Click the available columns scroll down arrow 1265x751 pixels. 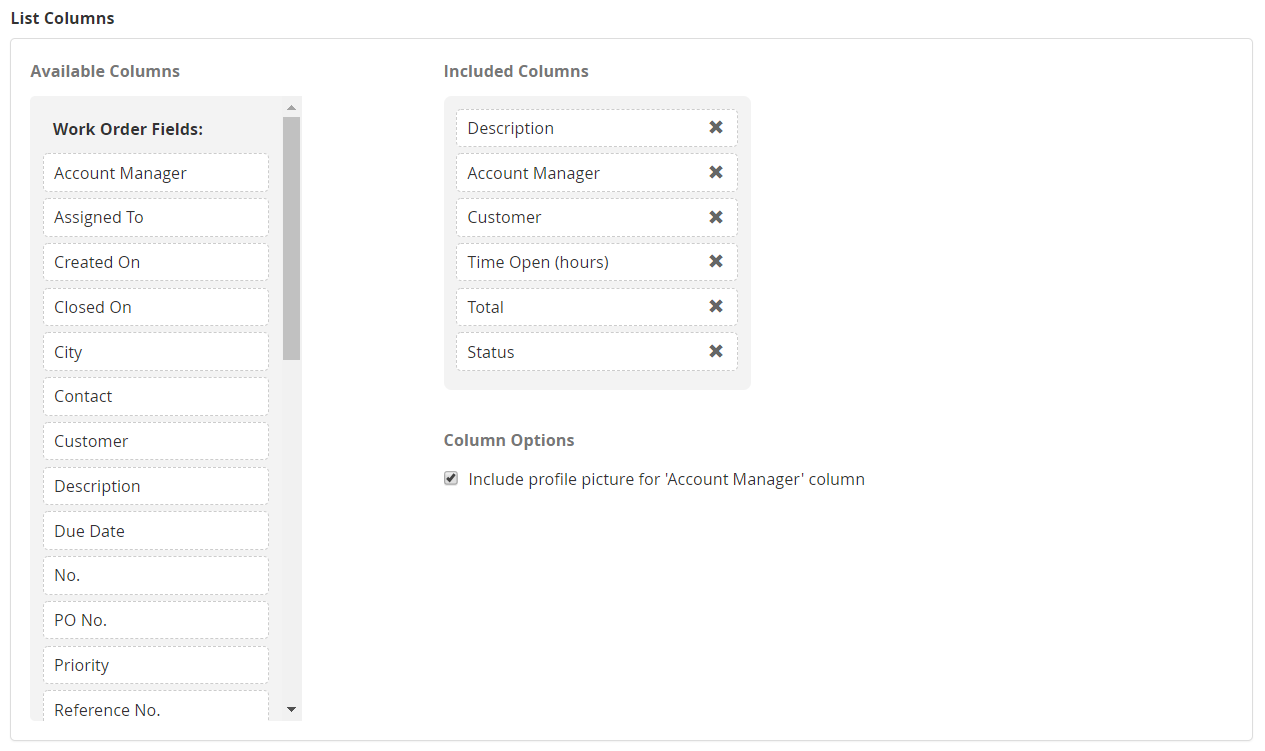click(291, 709)
